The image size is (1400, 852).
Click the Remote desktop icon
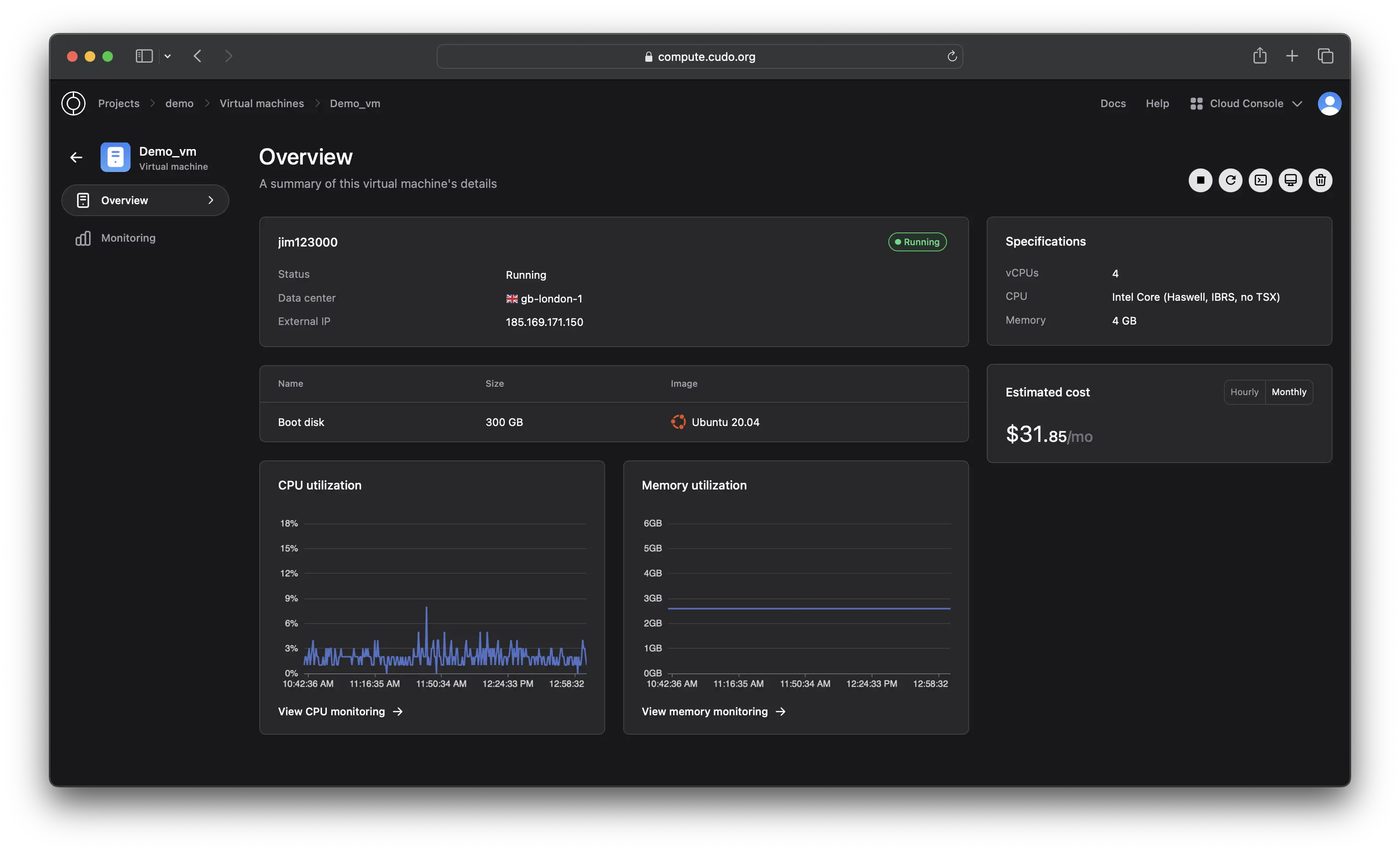pos(1290,180)
